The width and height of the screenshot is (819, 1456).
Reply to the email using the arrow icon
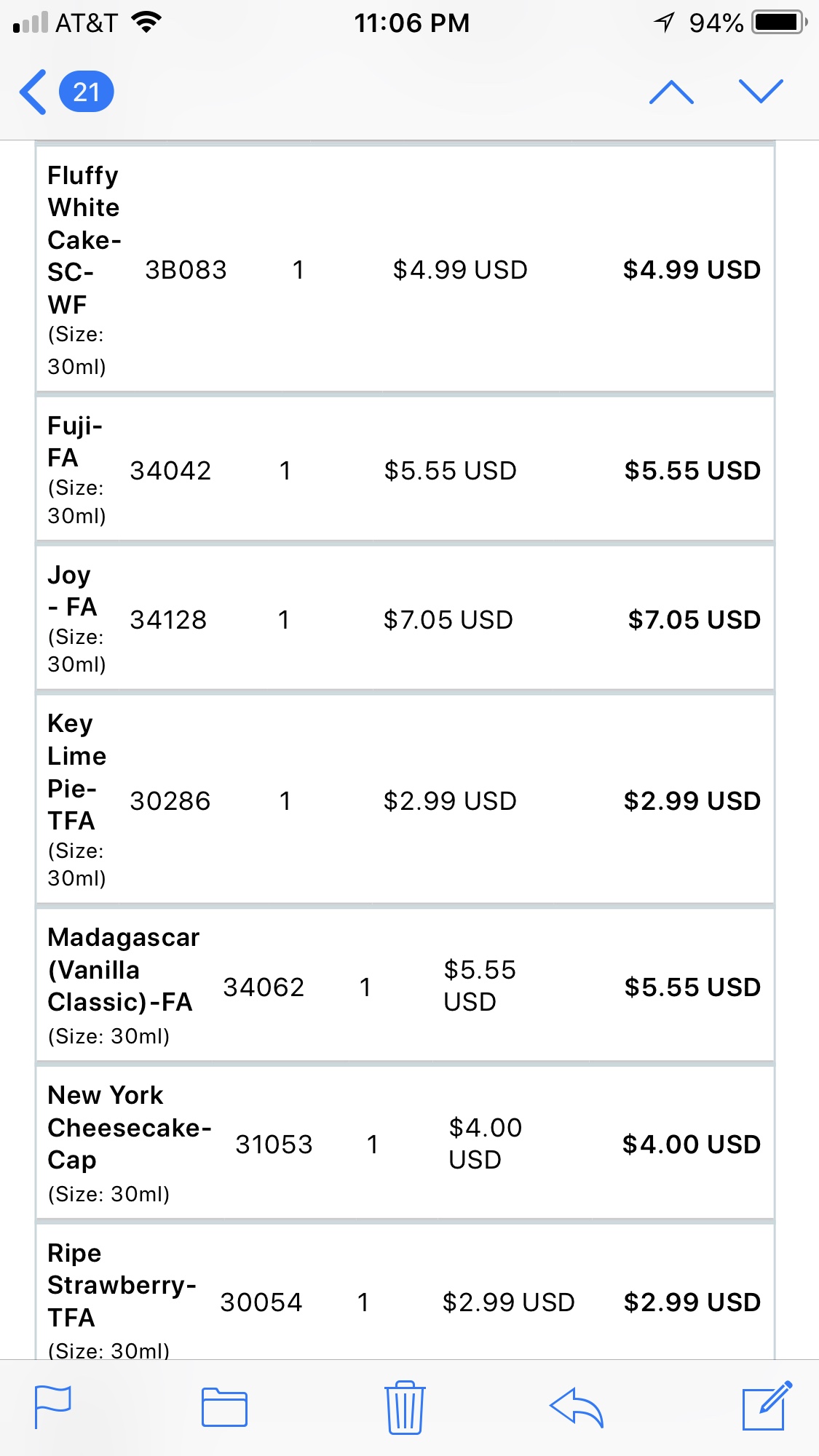click(577, 1407)
